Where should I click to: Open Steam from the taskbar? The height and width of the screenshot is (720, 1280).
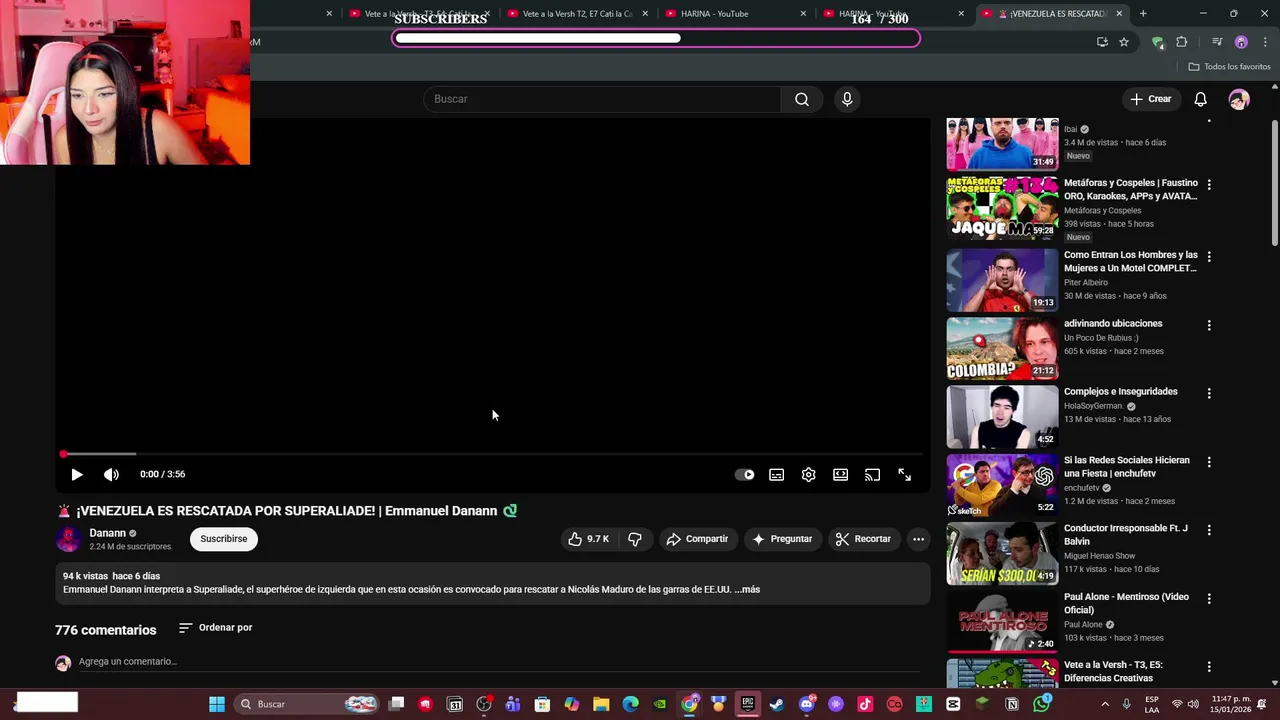click(x=777, y=704)
